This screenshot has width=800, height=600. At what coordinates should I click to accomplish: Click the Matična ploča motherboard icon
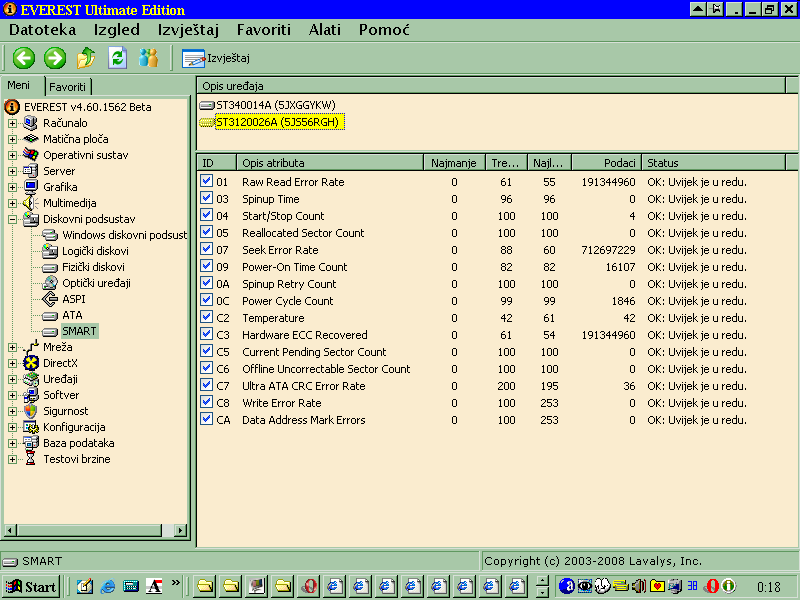tap(31, 139)
